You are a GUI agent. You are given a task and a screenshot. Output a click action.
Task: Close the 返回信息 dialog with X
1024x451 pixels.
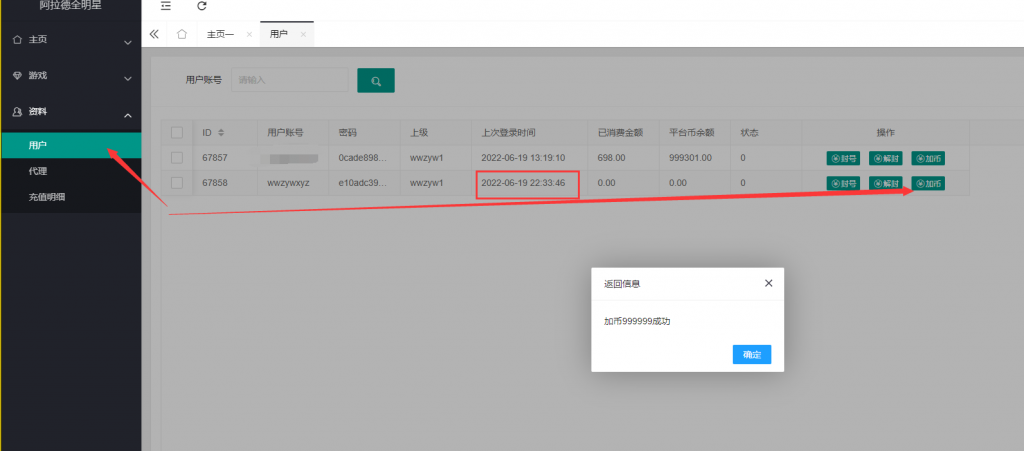click(768, 283)
